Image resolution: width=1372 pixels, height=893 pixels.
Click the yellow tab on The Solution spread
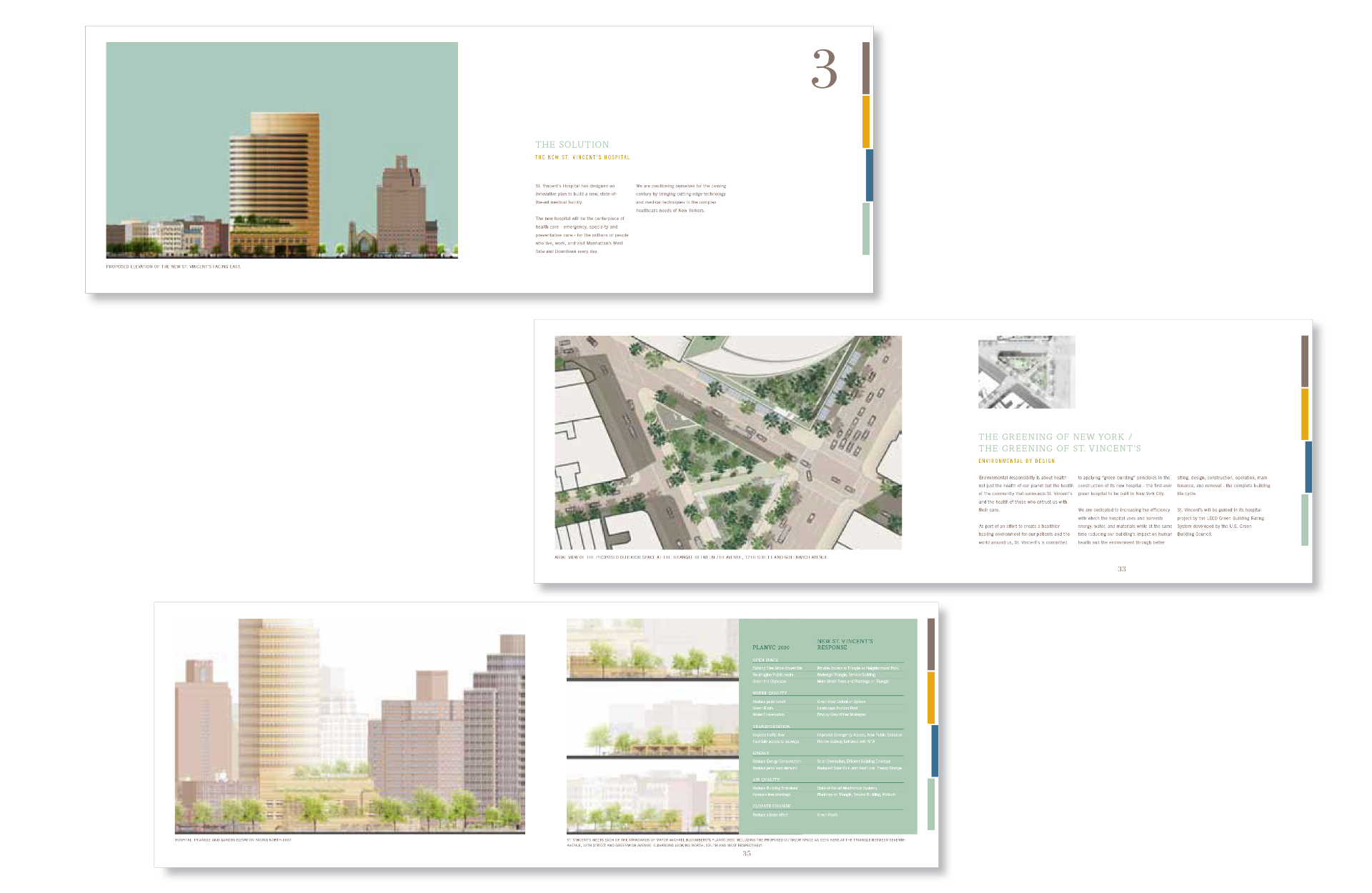pos(866,122)
